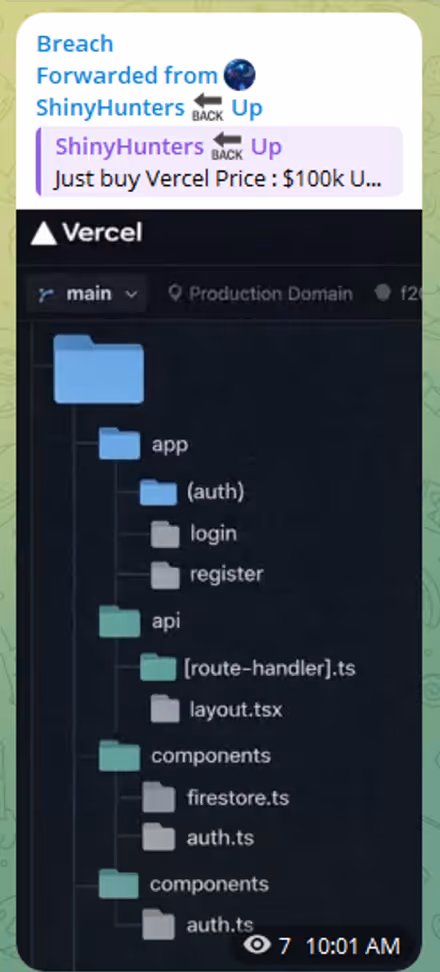This screenshot has width=440, height=972.
Task: Click the git branch icon beside main
Action: coord(46,294)
